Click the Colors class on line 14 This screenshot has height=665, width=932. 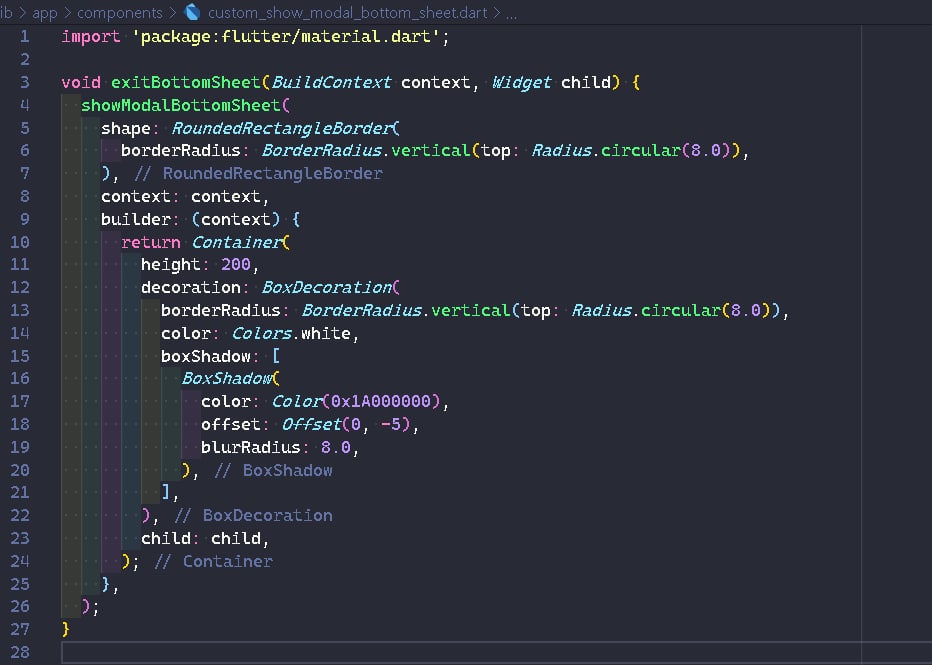(x=261, y=333)
